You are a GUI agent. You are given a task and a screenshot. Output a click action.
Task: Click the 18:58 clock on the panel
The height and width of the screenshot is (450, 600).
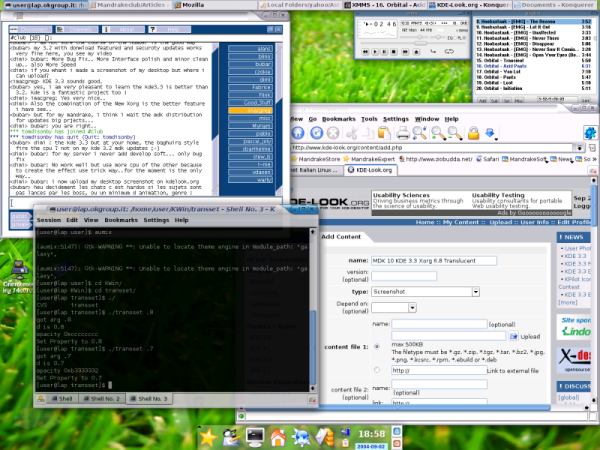click(x=371, y=434)
